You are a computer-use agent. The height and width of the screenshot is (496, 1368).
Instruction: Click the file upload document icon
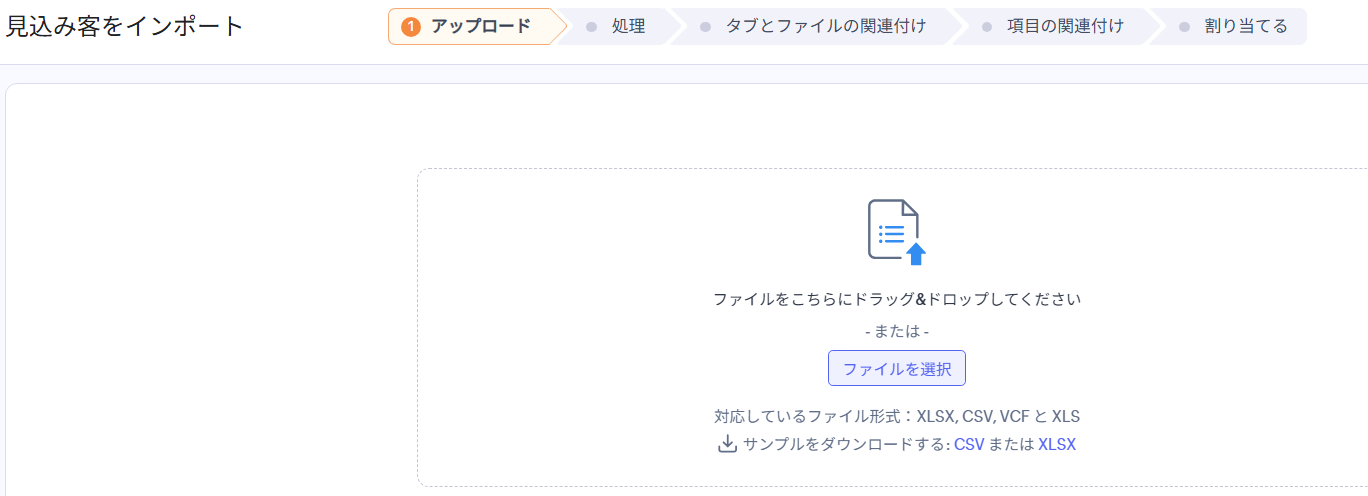(897, 232)
